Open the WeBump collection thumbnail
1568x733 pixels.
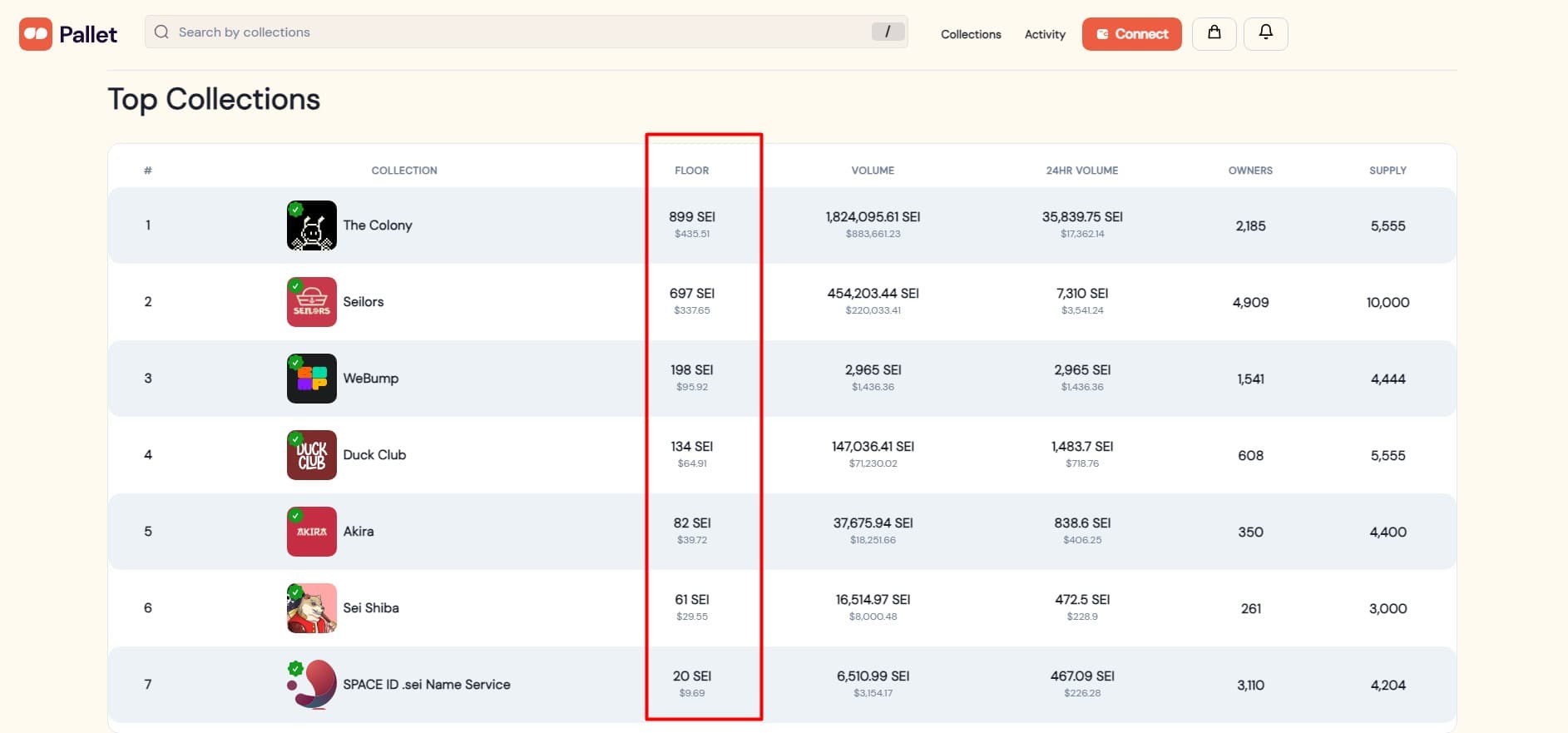312,379
